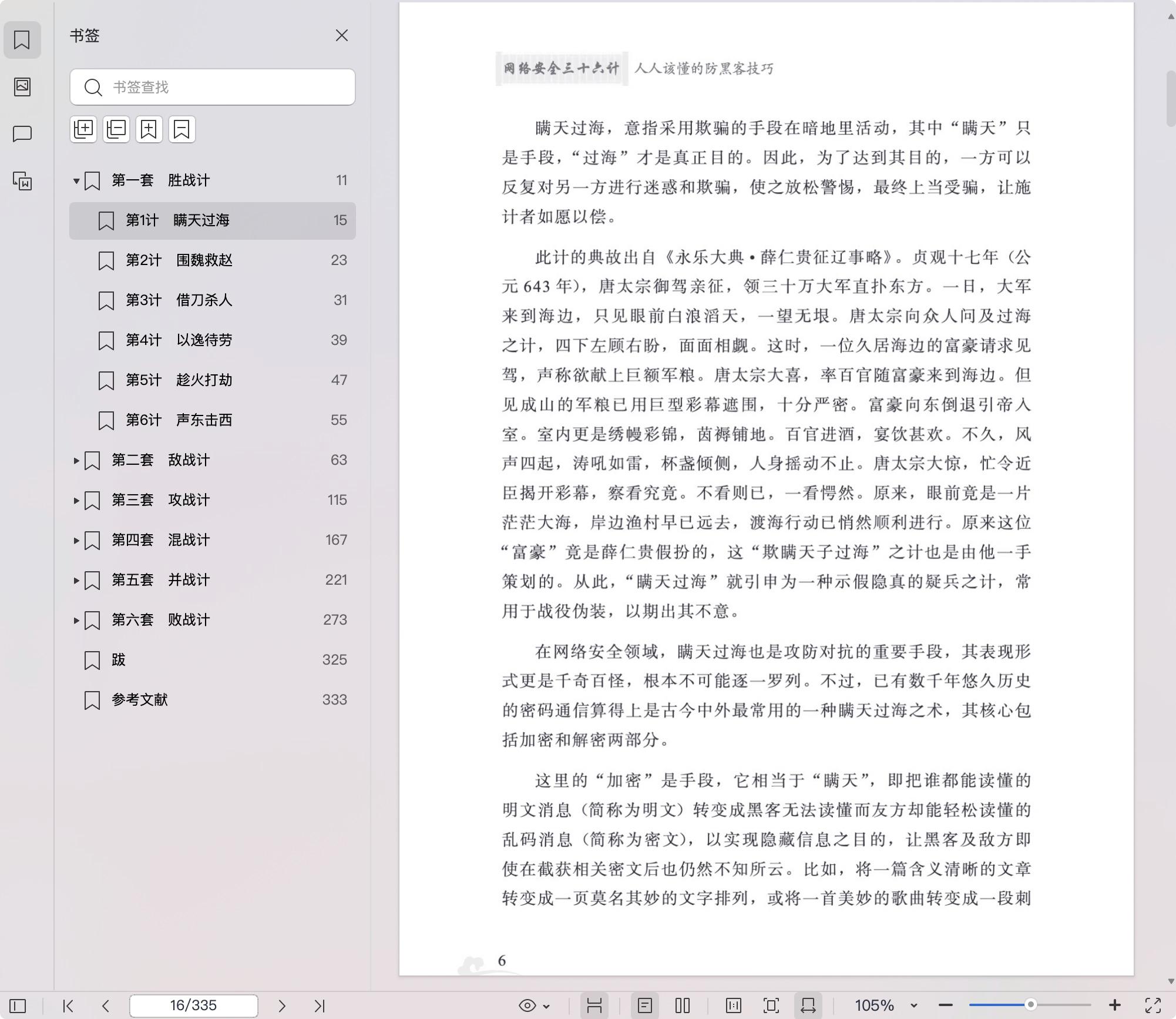Open the eye mode dropdown arrow
The image size is (1176, 1019).
547,1006
